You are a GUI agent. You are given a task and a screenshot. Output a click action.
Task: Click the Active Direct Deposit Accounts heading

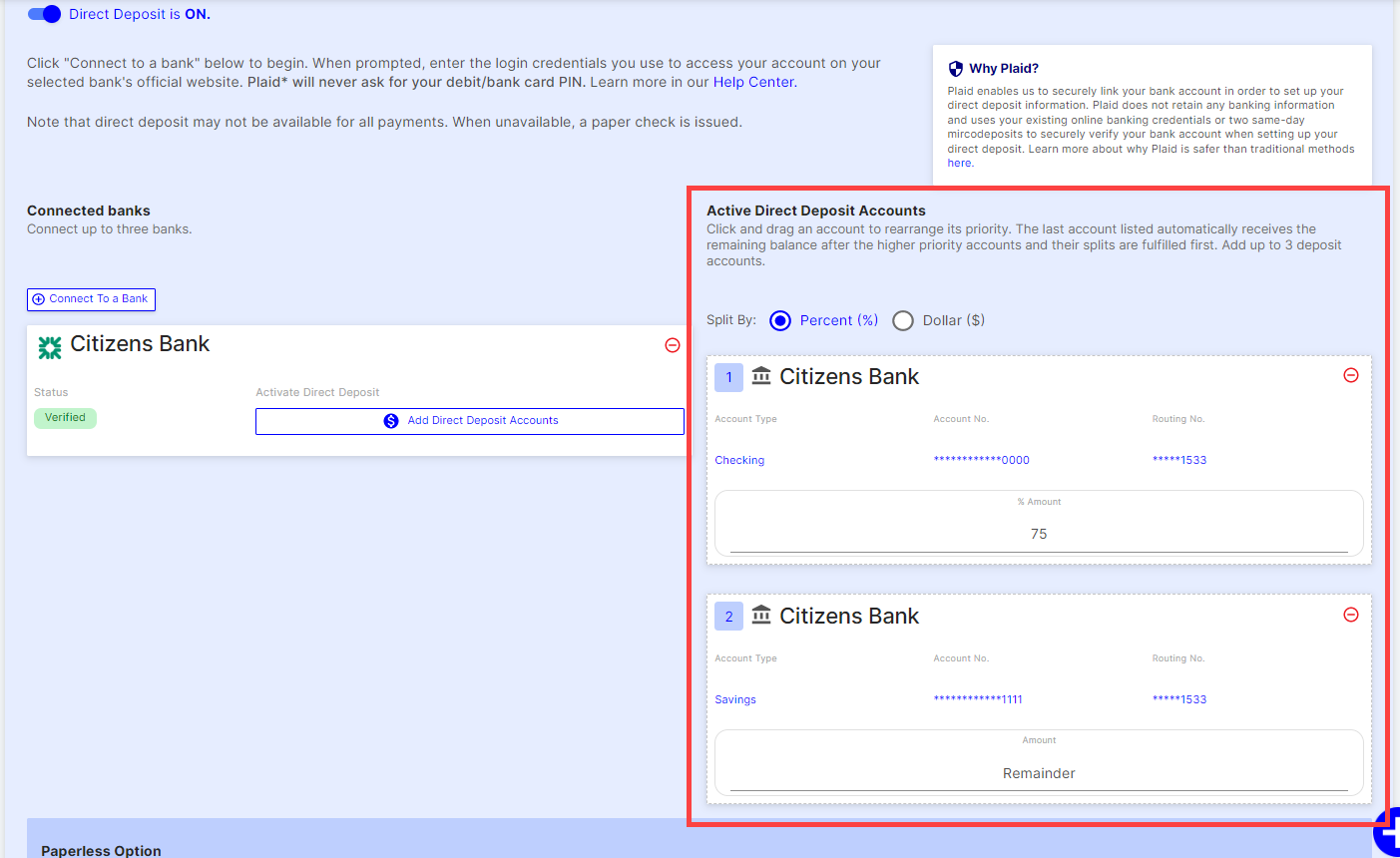(x=816, y=211)
